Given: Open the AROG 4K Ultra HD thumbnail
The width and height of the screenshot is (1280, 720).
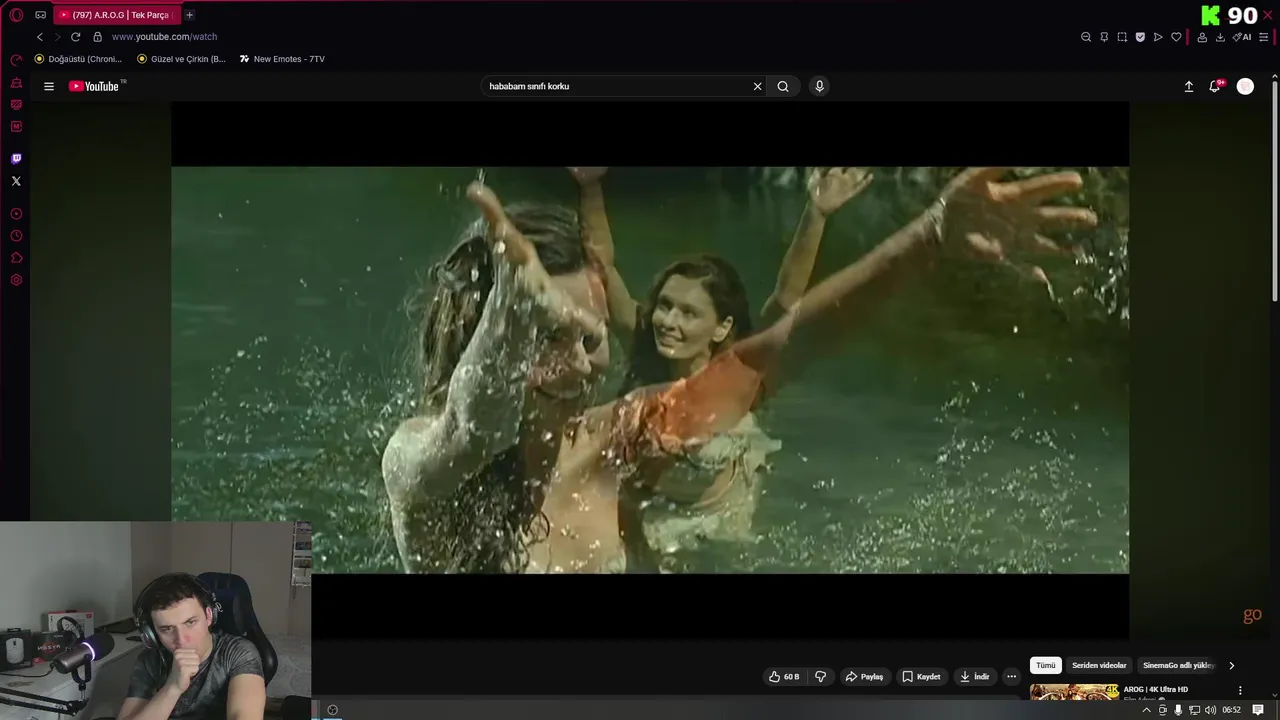Looking at the screenshot, I should (1074, 692).
